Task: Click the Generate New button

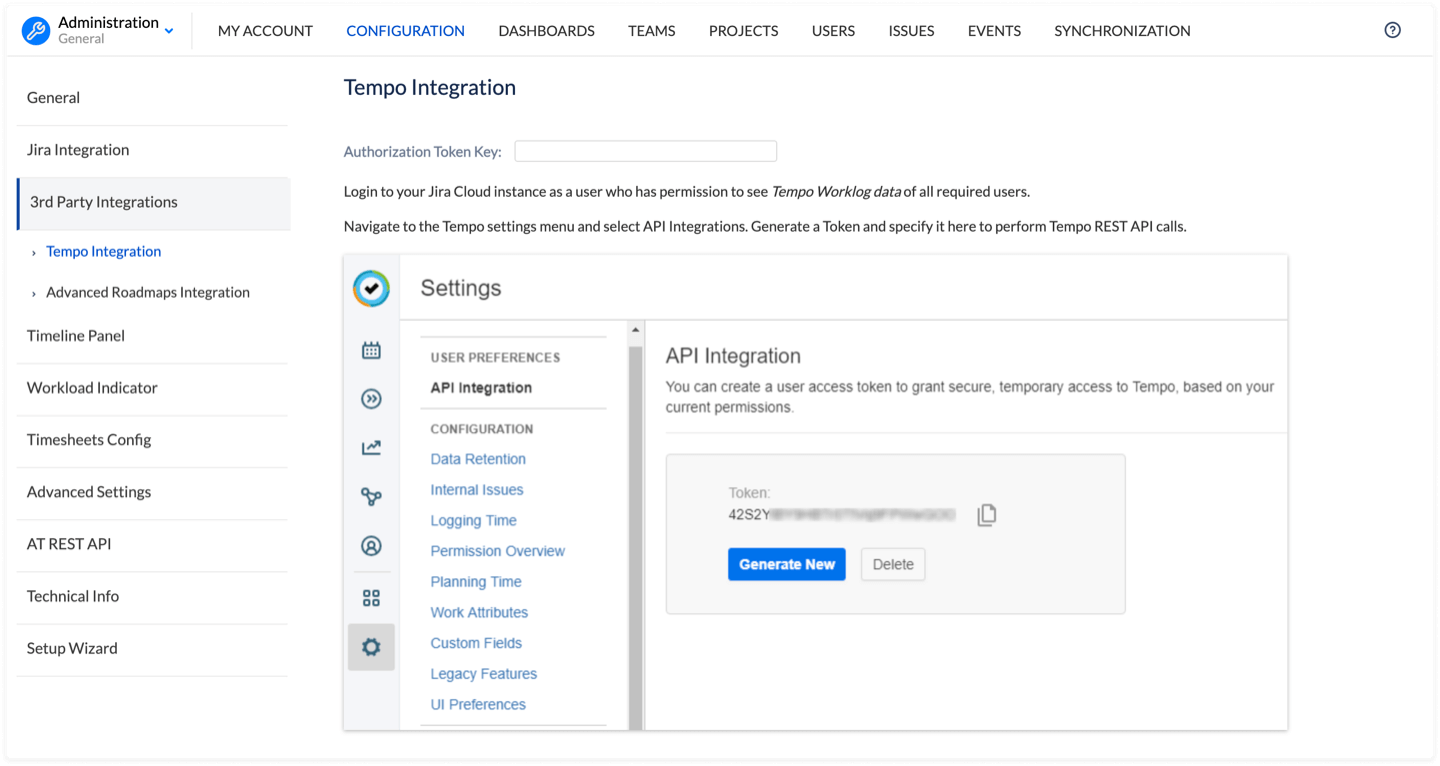Action: click(x=787, y=564)
